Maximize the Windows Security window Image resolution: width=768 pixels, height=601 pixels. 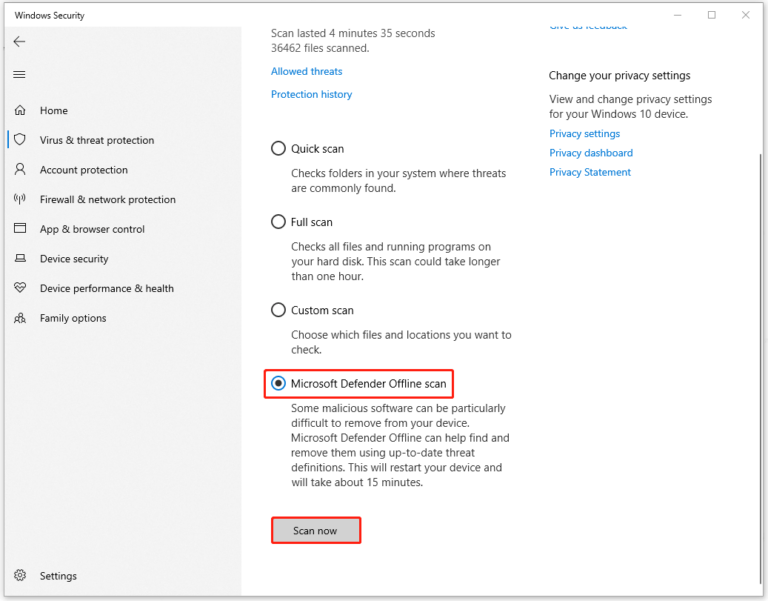click(x=712, y=15)
